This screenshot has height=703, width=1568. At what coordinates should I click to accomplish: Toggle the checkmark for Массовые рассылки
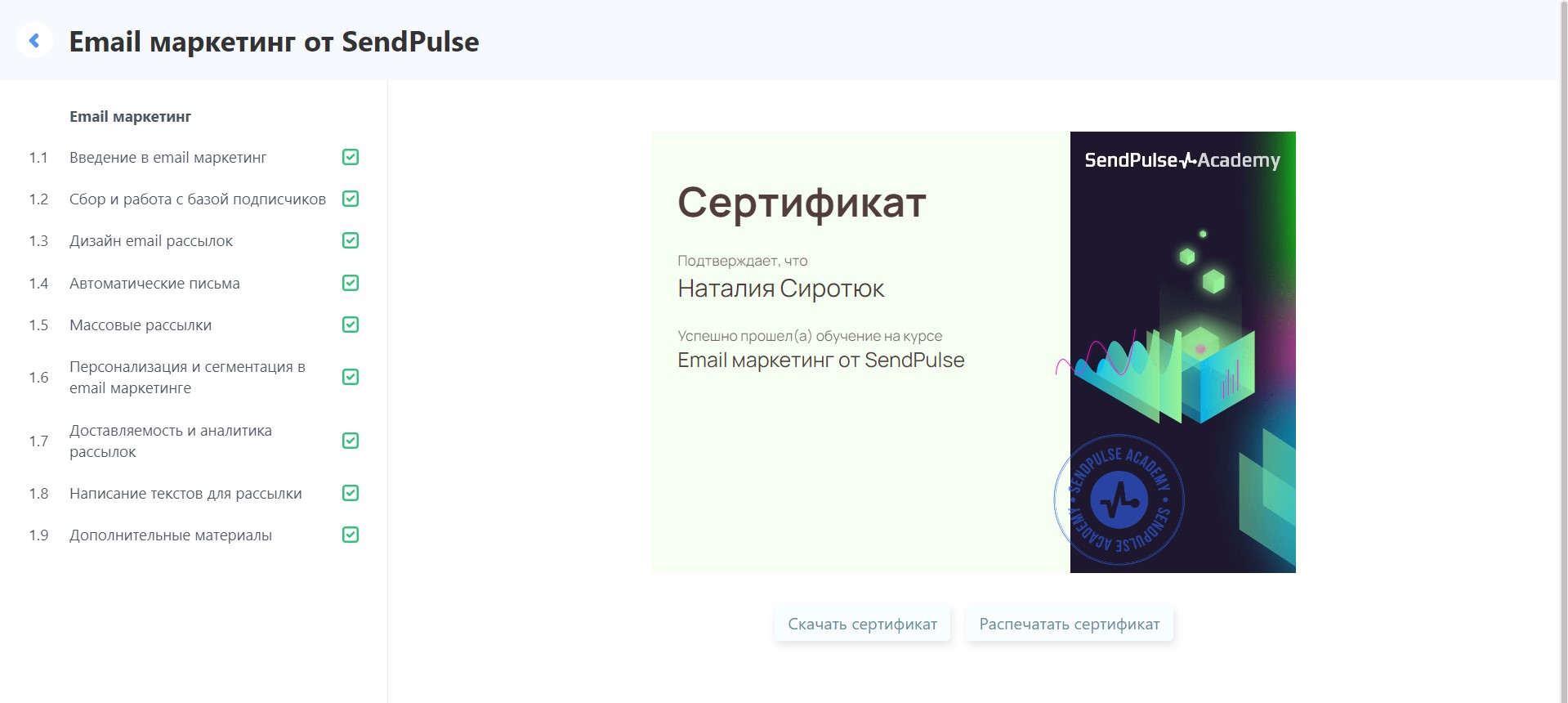[351, 325]
